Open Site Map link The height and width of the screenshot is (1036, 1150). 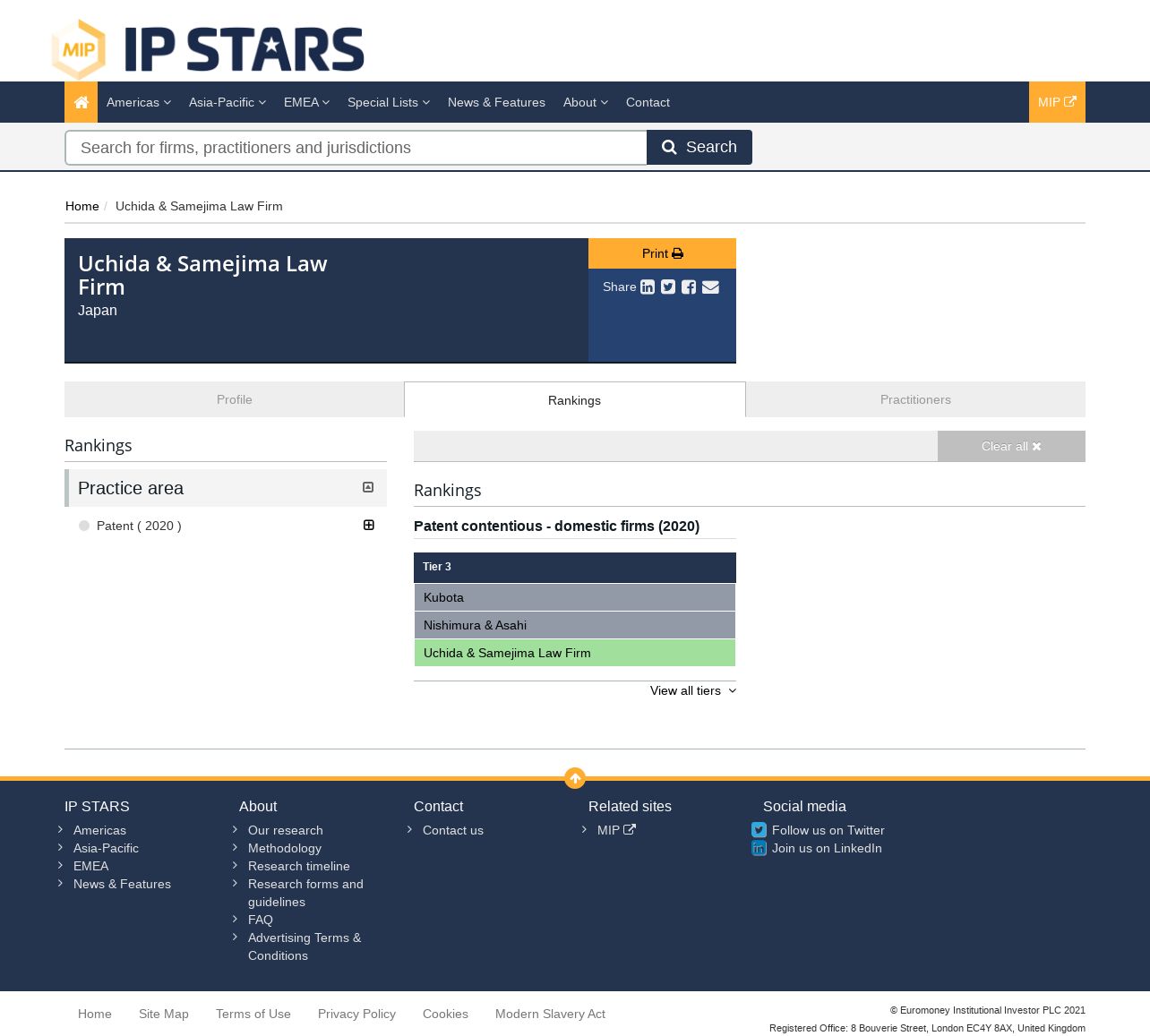164,1014
